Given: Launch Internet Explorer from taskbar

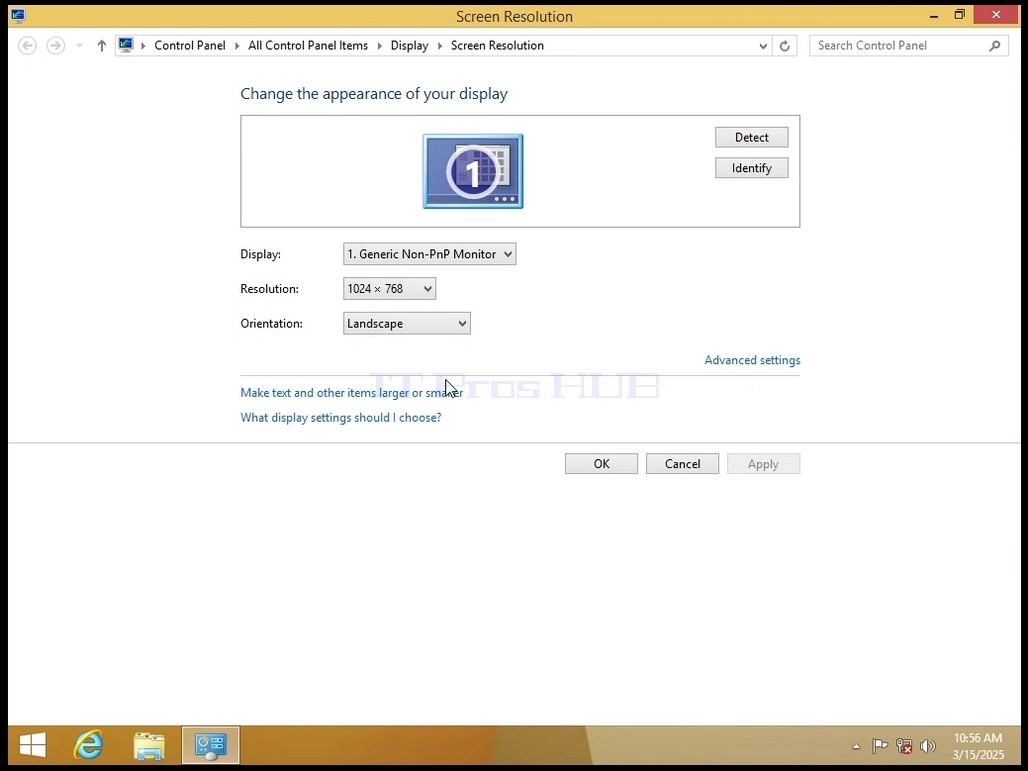Looking at the screenshot, I should [89, 745].
